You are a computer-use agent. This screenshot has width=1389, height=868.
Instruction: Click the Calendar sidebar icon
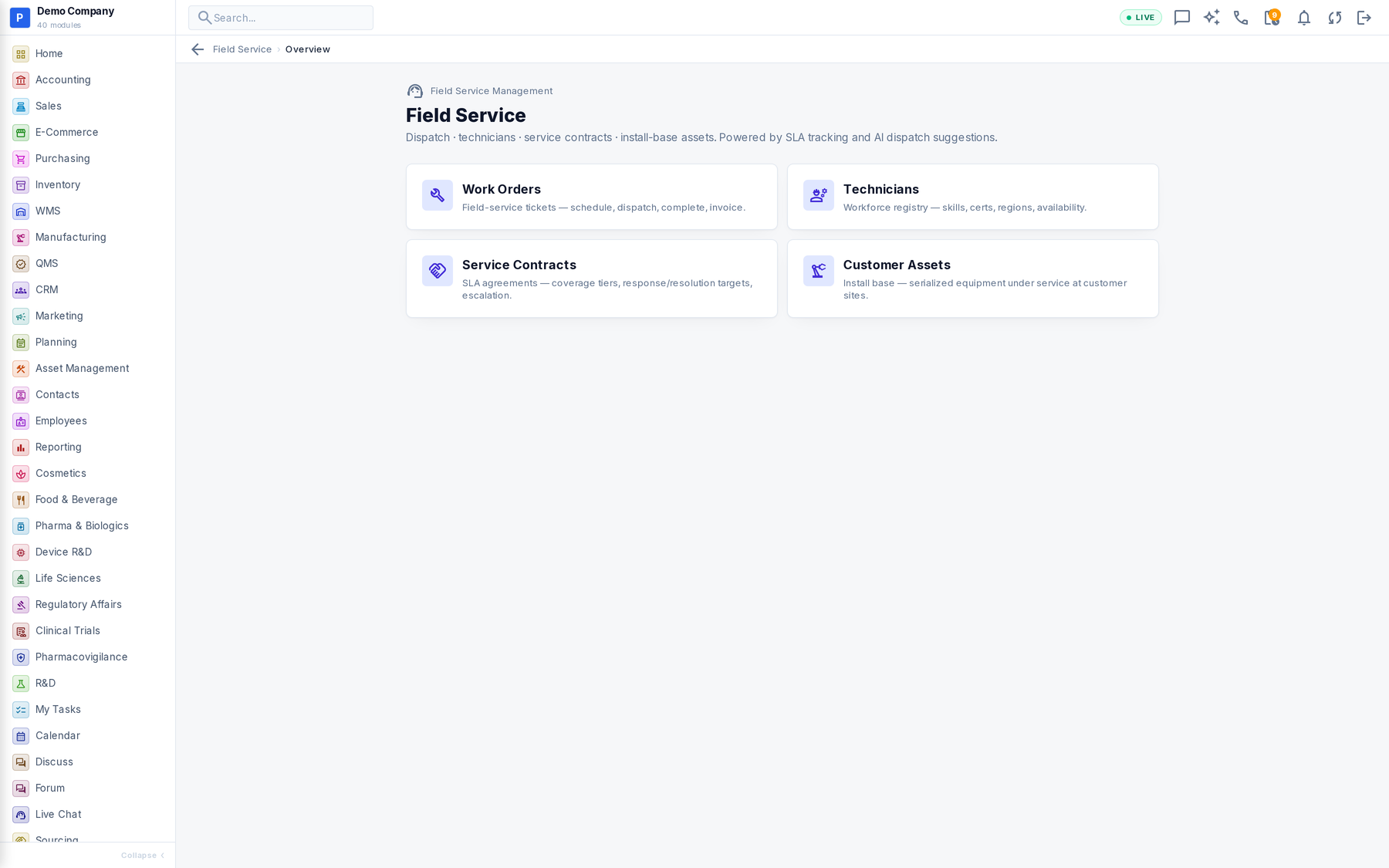coord(21,736)
